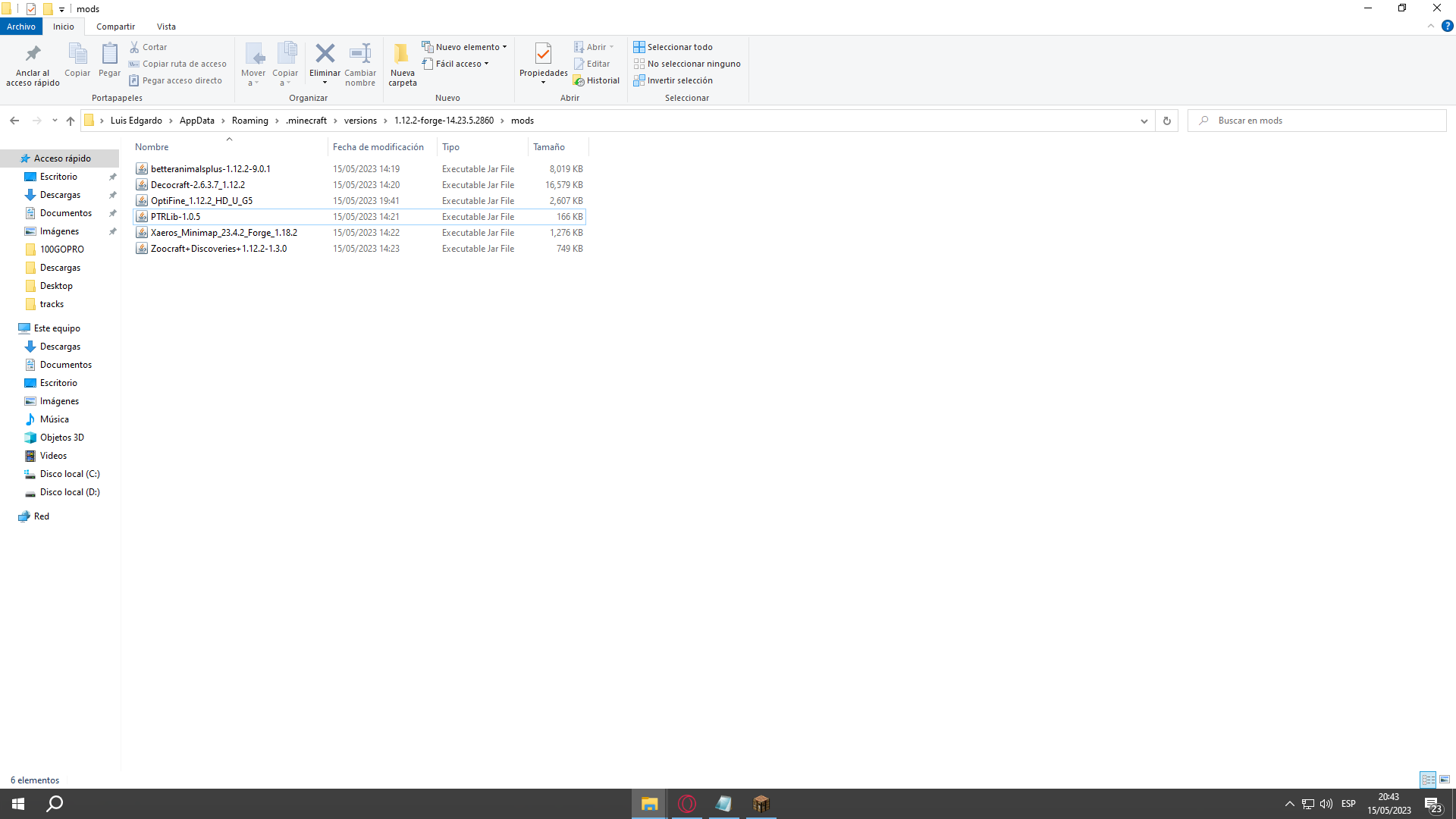
Task: Expand Fácil acceso dropdown
Action: pyautogui.click(x=455, y=64)
